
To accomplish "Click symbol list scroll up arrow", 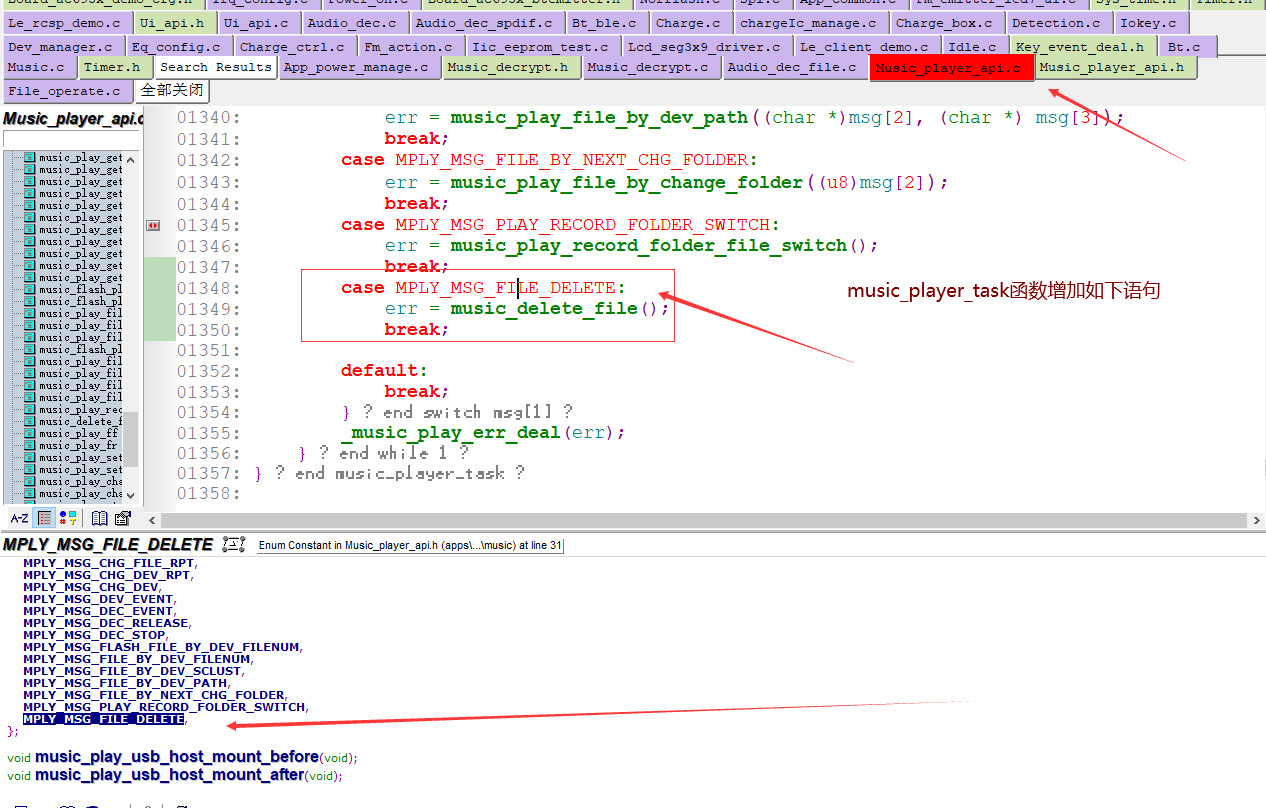I will click(131, 158).
